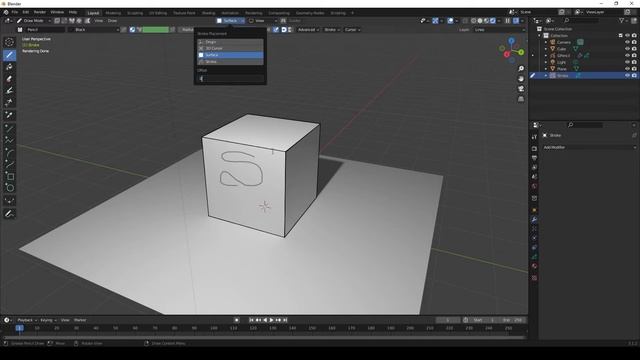Screen dimensions: 640x360
Task: Disable Cube in renders camera icon
Action: (x=634, y=49)
